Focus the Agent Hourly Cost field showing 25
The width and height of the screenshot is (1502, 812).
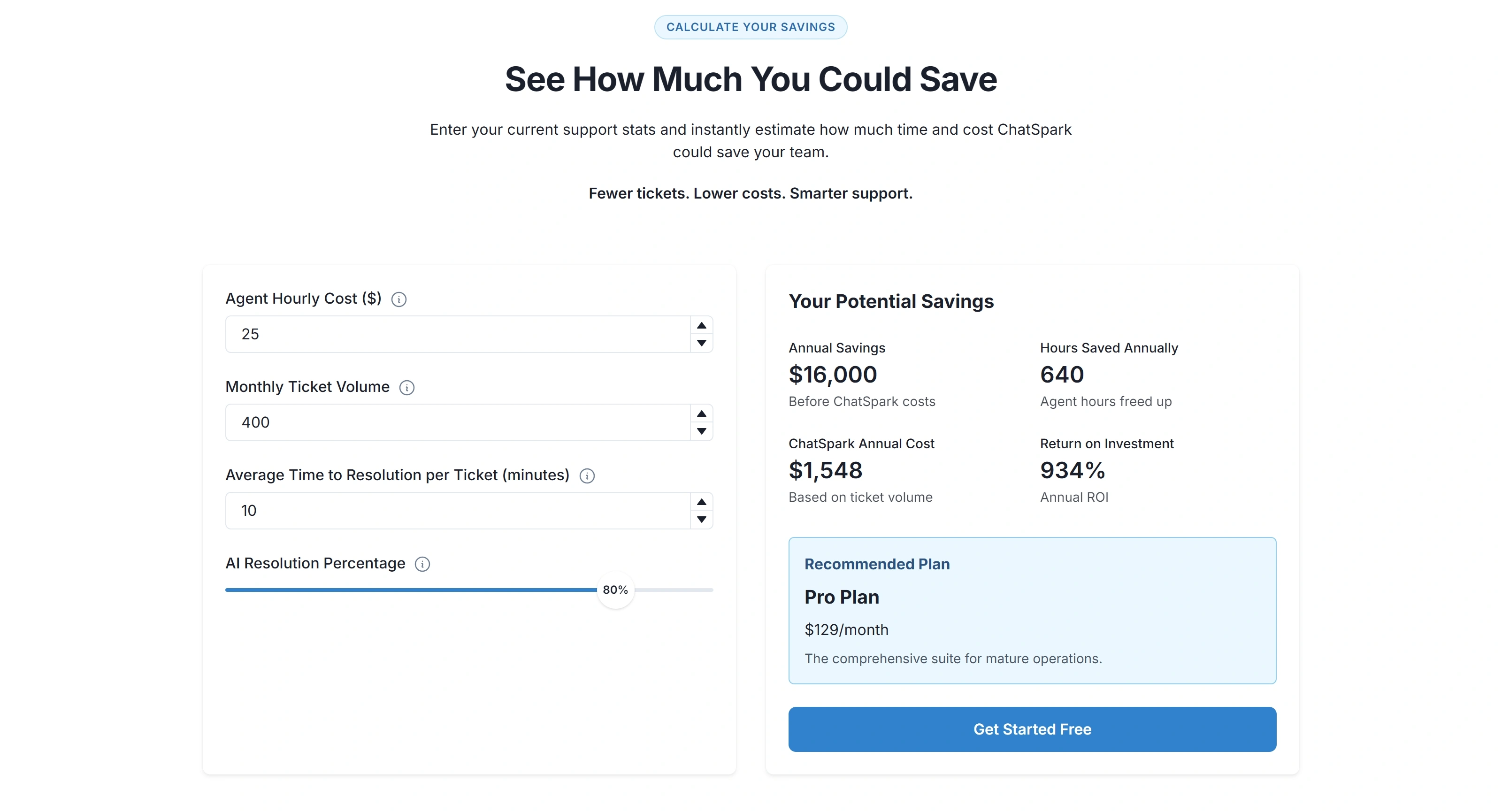[x=458, y=334]
